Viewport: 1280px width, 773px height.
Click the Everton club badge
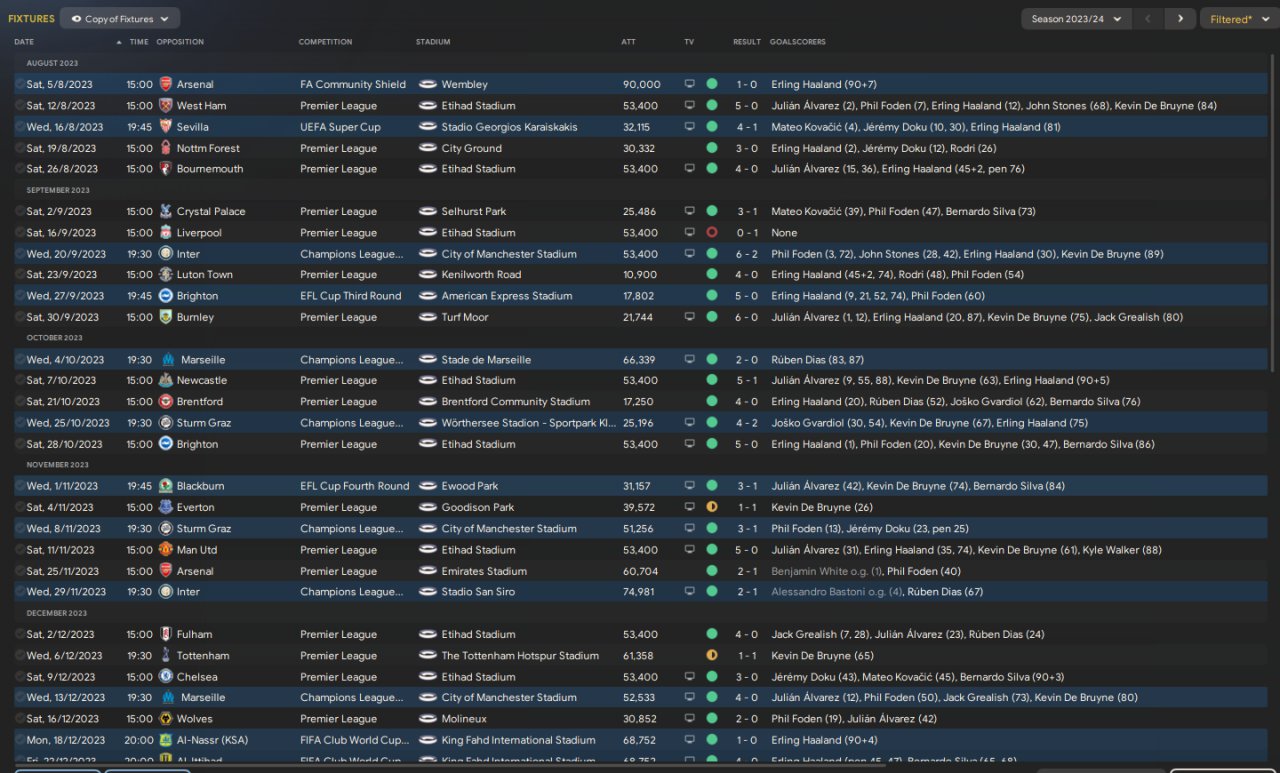point(165,507)
